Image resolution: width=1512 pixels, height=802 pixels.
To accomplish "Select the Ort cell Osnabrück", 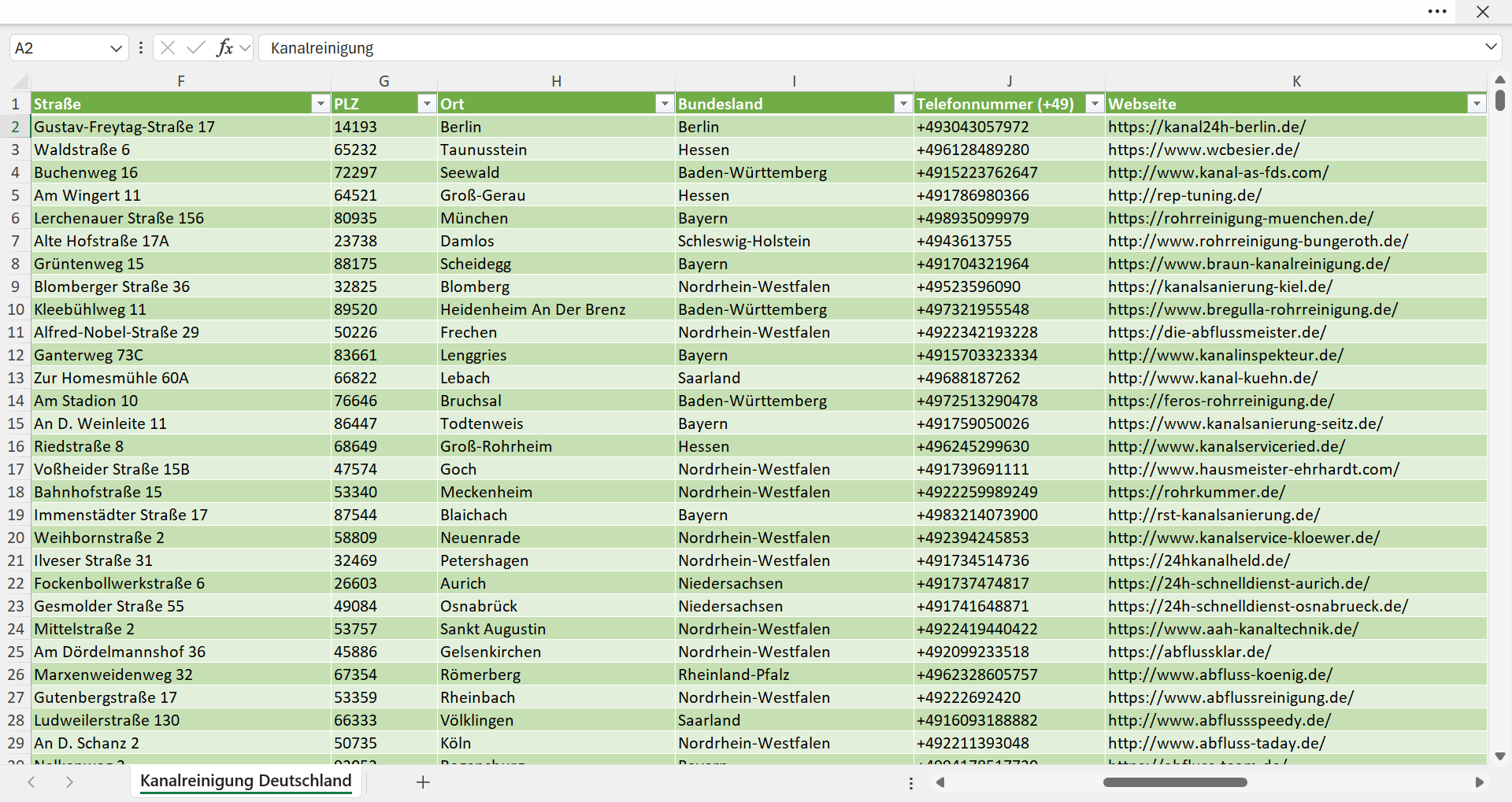I will pyautogui.click(x=556, y=606).
